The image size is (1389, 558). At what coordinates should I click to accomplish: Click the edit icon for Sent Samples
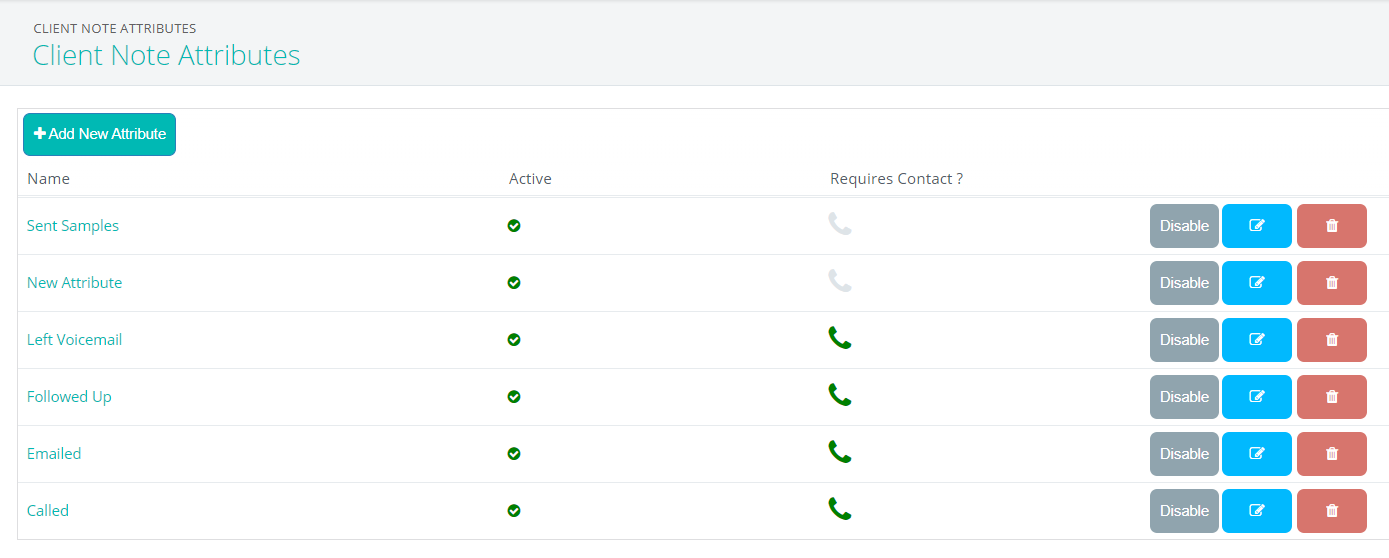(x=1257, y=226)
